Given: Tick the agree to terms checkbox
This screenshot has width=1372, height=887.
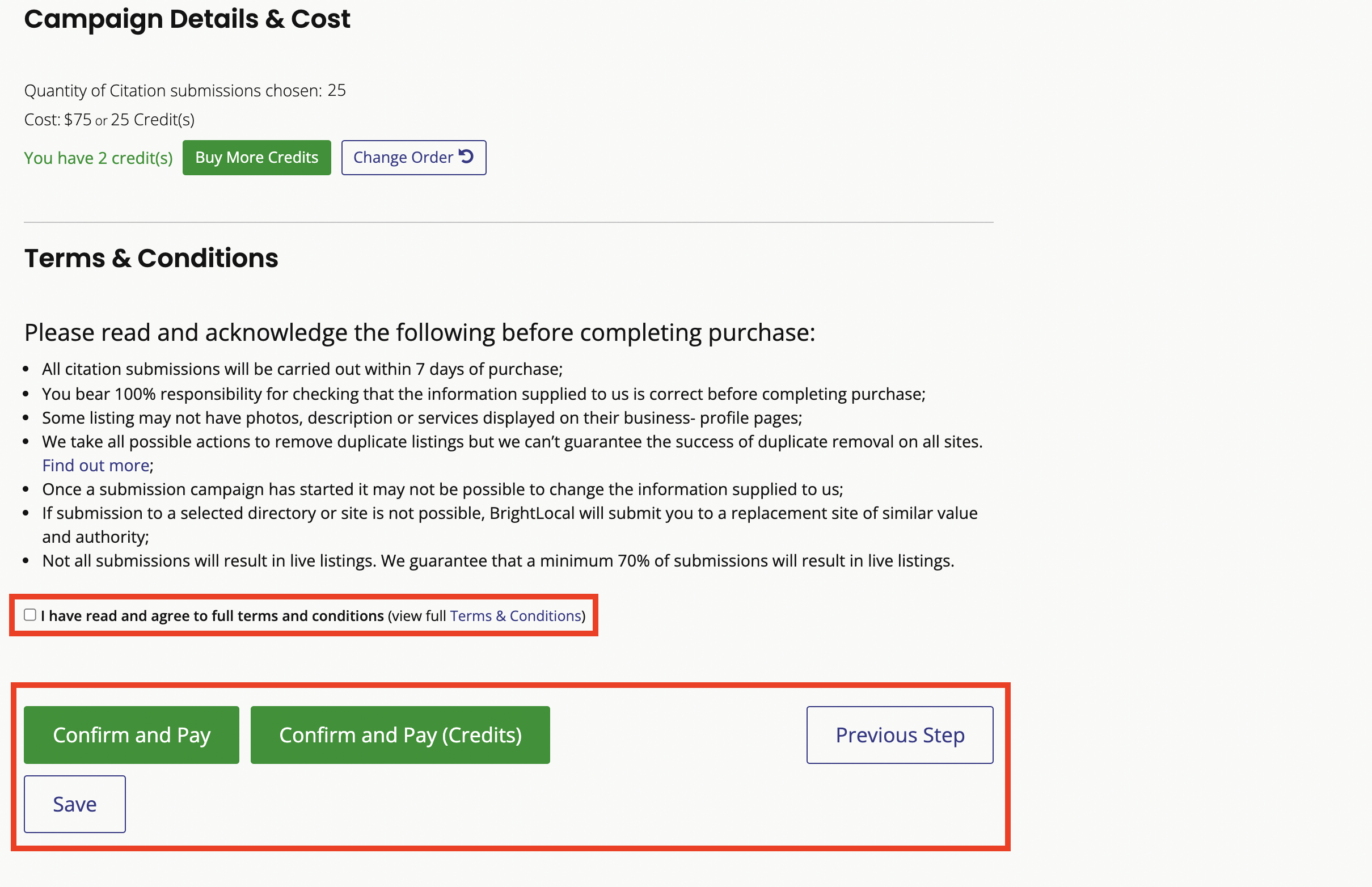Looking at the screenshot, I should (x=30, y=615).
